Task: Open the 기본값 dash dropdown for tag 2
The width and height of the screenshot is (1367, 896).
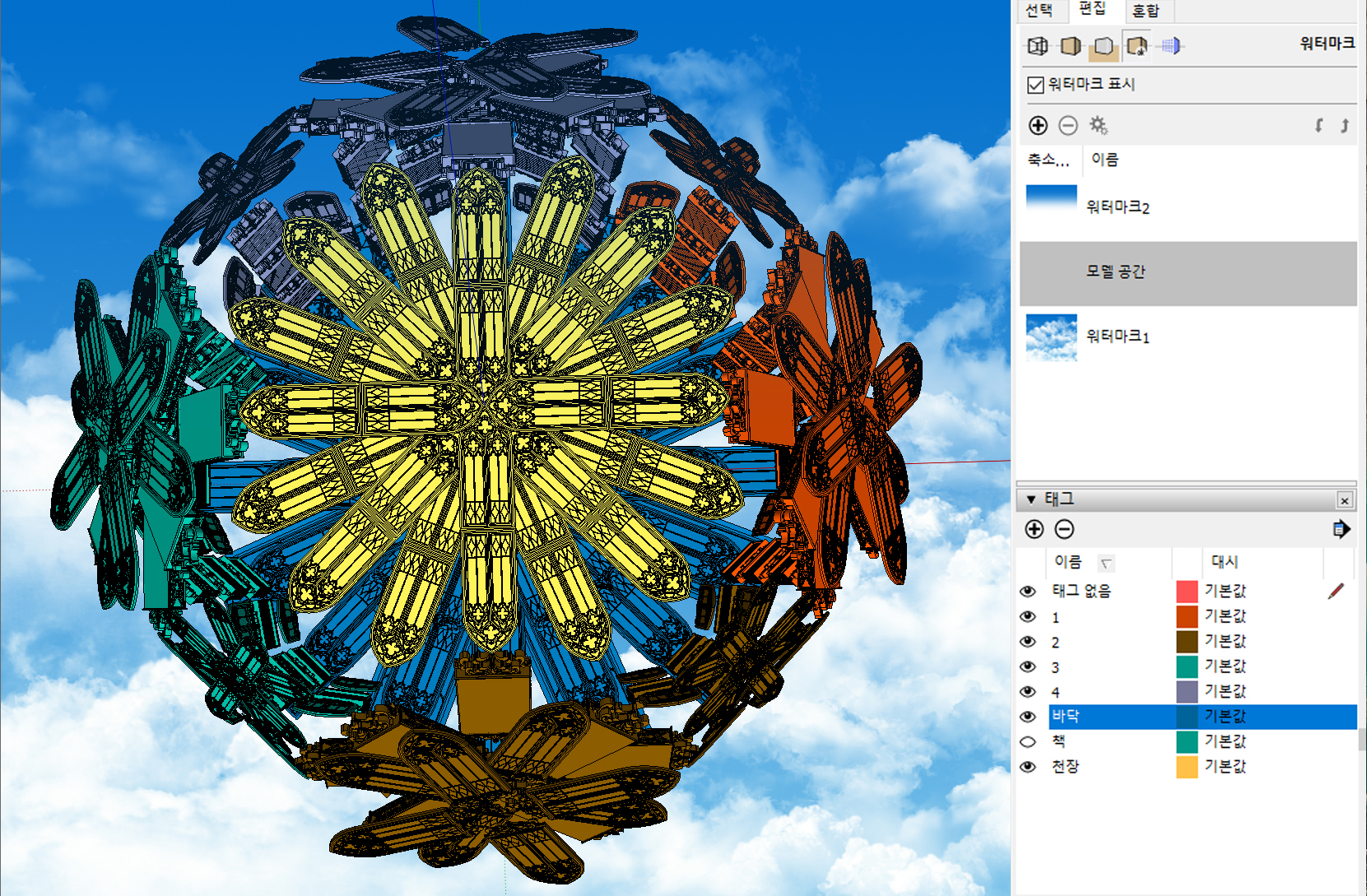Action: (x=1225, y=641)
